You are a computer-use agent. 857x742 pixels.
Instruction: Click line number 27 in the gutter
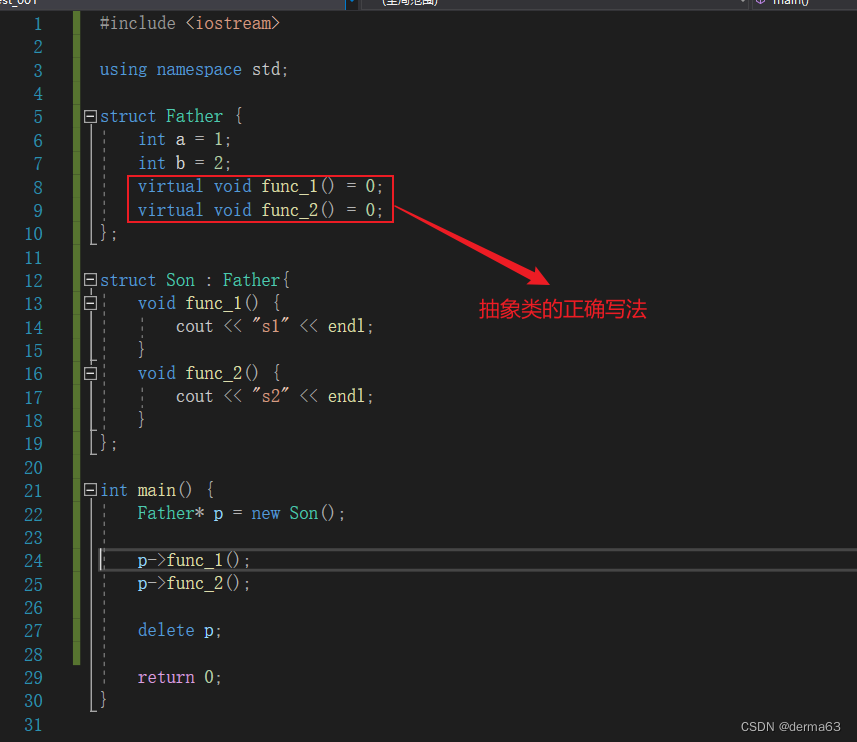point(33,631)
